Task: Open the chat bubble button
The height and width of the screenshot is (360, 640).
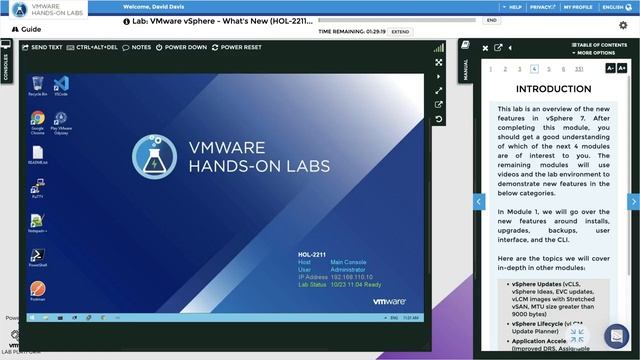Action: 617,336
